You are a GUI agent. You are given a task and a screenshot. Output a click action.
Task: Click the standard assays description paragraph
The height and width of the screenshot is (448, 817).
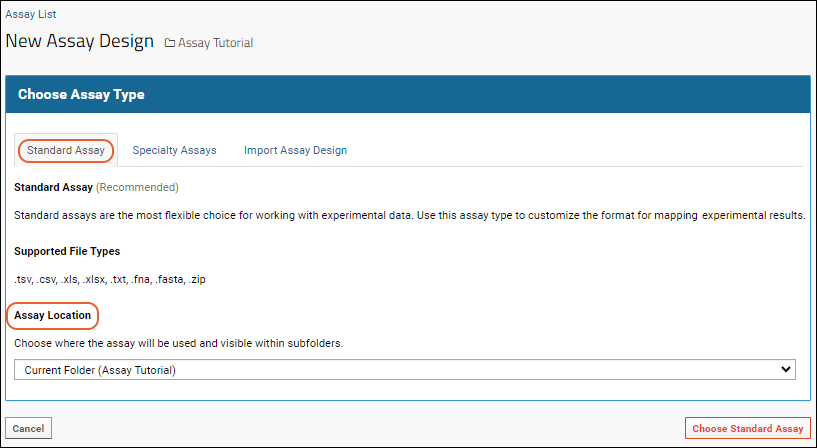click(410, 215)
